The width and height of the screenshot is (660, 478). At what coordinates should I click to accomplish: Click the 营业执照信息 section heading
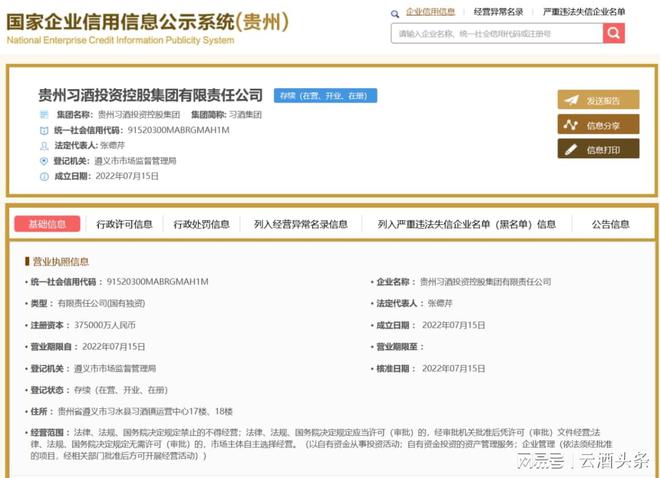61,262
